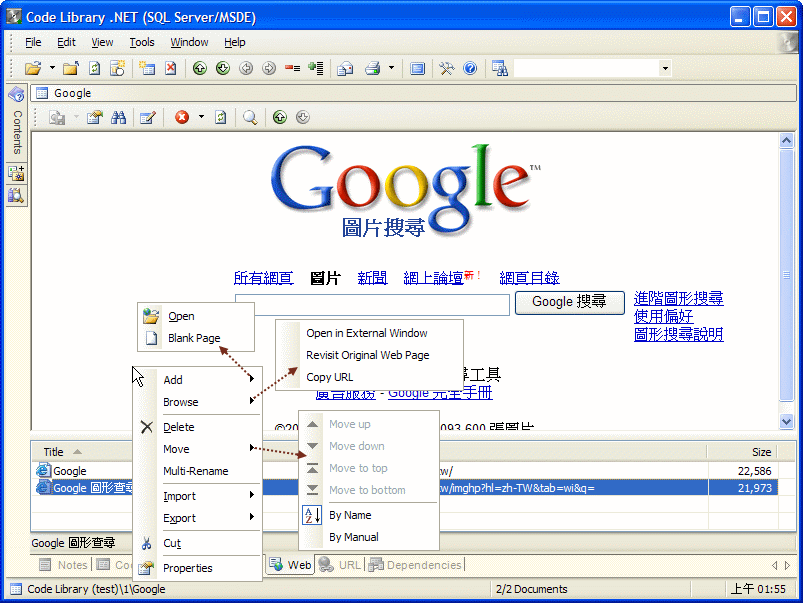Click the gray right arrow toolbar icon
The width and height of the screenshot is (803, 603).
pos(269,68)
